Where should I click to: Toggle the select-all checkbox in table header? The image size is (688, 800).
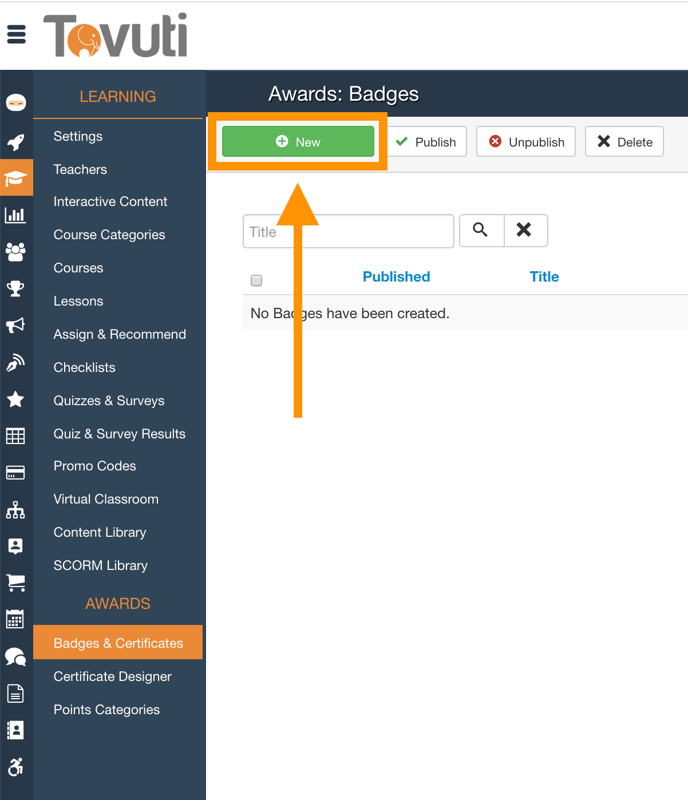point(256,280)
